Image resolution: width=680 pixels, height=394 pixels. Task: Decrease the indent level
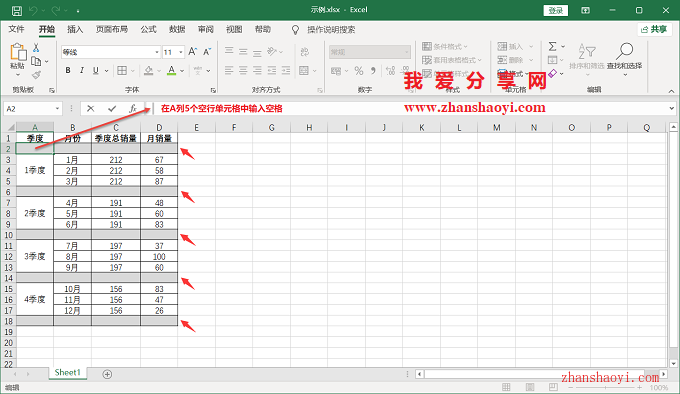pyautogui.click(x=272, y=70)
